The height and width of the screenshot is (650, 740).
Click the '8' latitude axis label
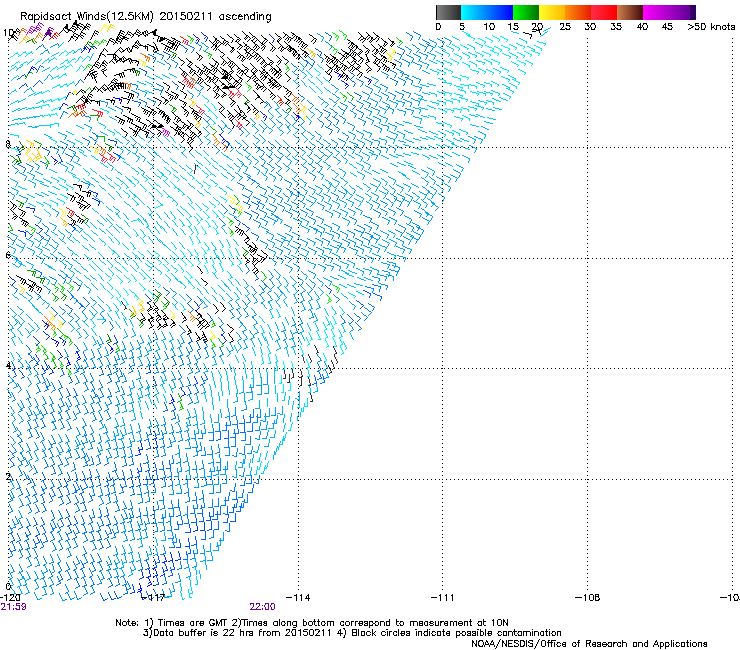click(x=8, y=144)
